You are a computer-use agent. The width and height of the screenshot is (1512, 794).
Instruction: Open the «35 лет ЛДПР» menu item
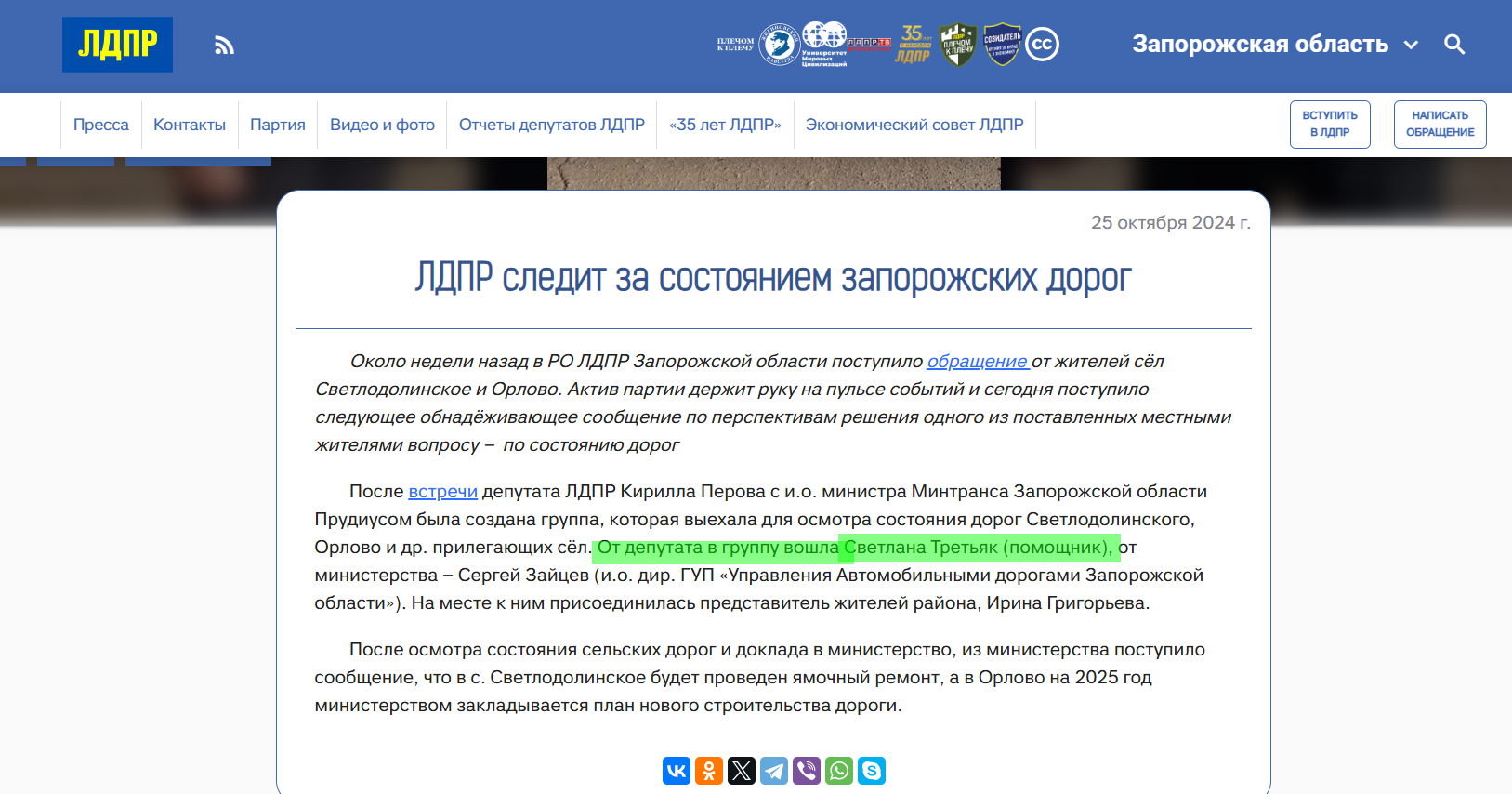tap(725, 125)
